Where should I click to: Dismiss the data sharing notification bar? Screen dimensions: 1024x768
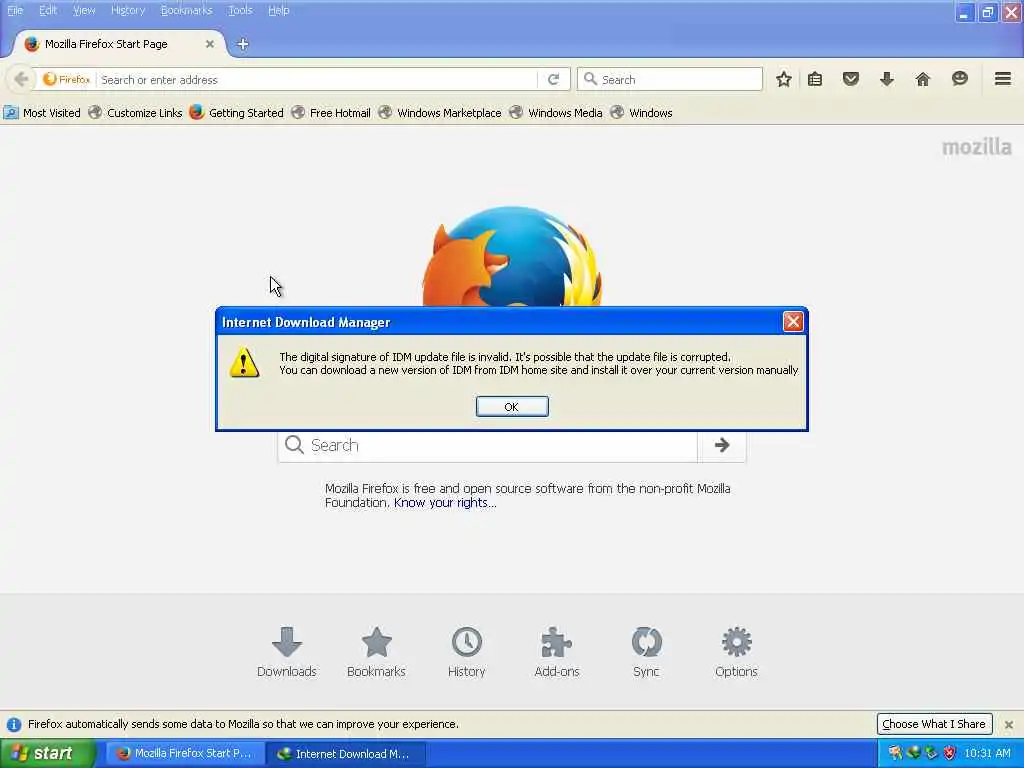coord(1009,724)
